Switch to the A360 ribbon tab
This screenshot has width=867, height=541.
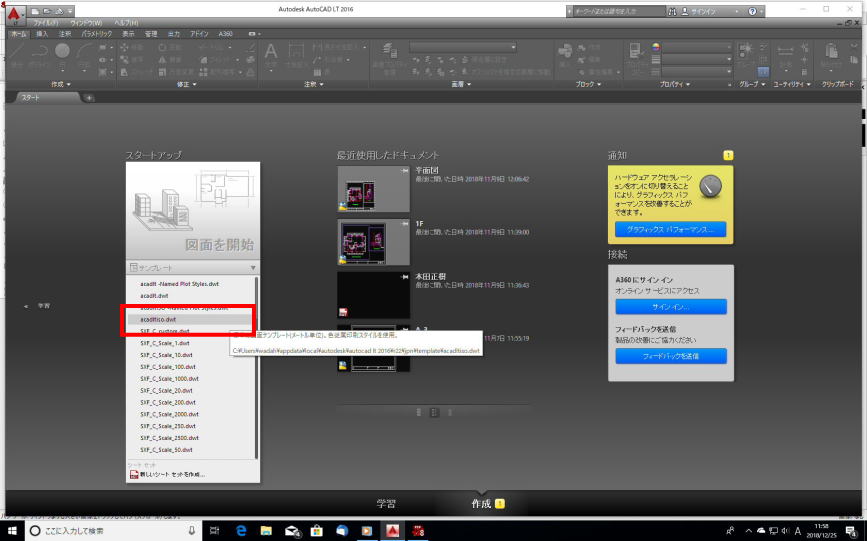225,34
